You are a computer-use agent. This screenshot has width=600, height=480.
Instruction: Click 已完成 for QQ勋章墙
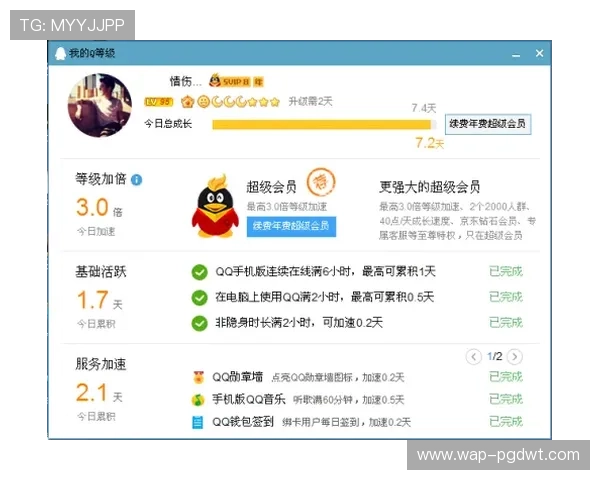pos(506,377)
